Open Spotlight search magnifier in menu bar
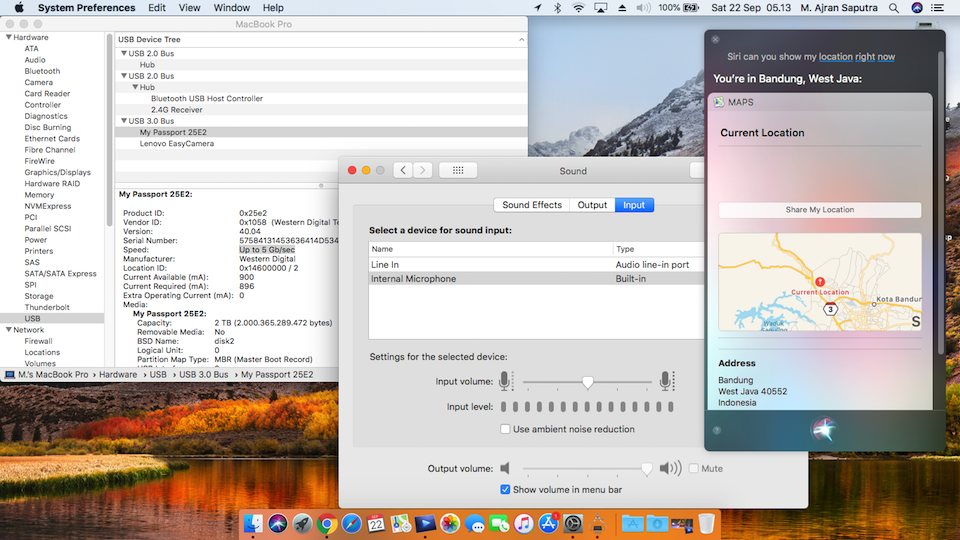Image resolution: width=960 pixels, height=540 pixels. [x=894, y=8]
